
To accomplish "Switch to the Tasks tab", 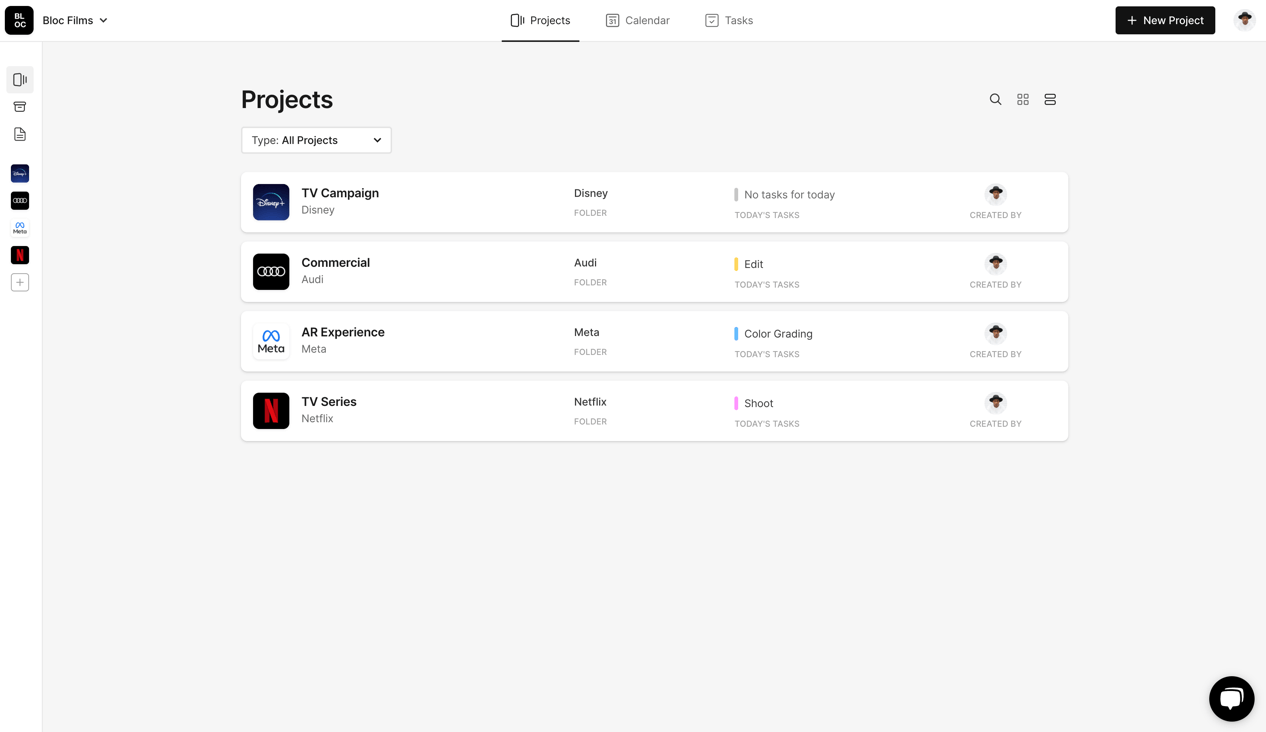I will [729, 20].
